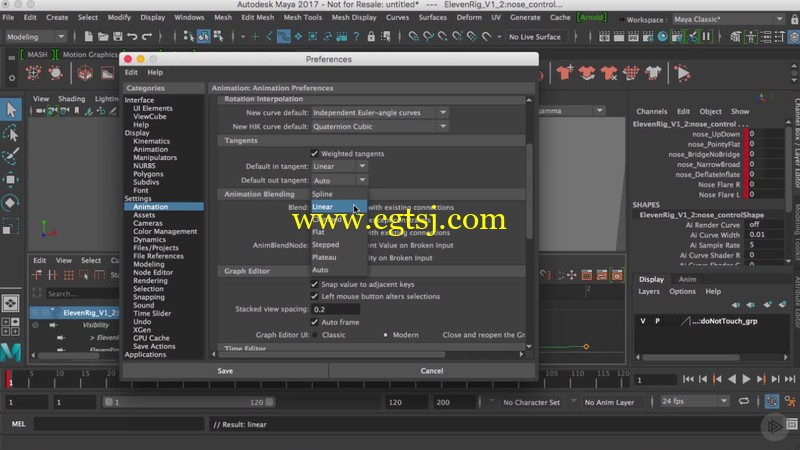The image size is (800, 450).
Task: Open Preferences window Edit menu
Action: 131,72
